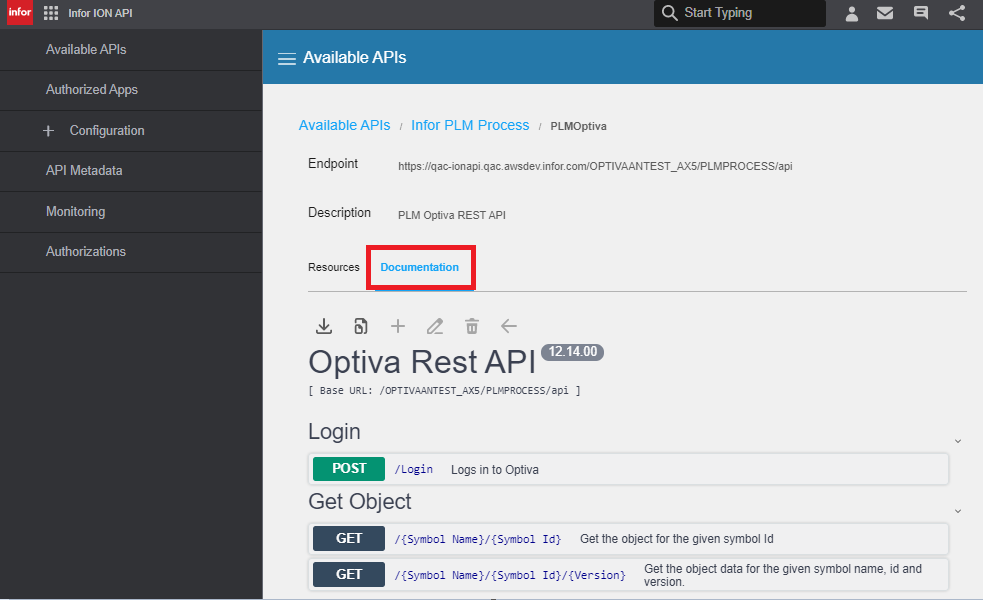This screenshot has height=600, width=983.
Task: Expand GET /{Symbol Name}/{Symbol Id} operation
Action: (628, 539)
